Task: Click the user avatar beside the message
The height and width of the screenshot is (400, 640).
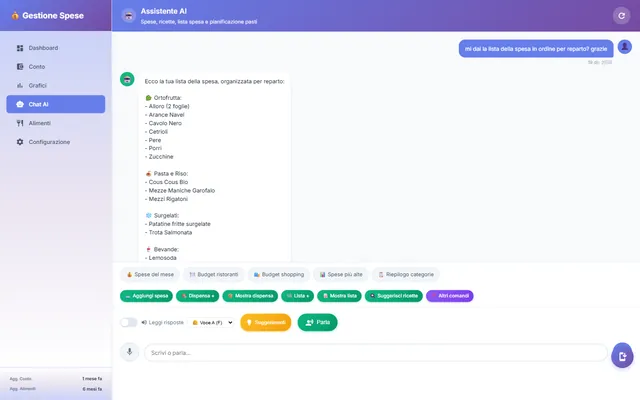Action: coord(624,47)
